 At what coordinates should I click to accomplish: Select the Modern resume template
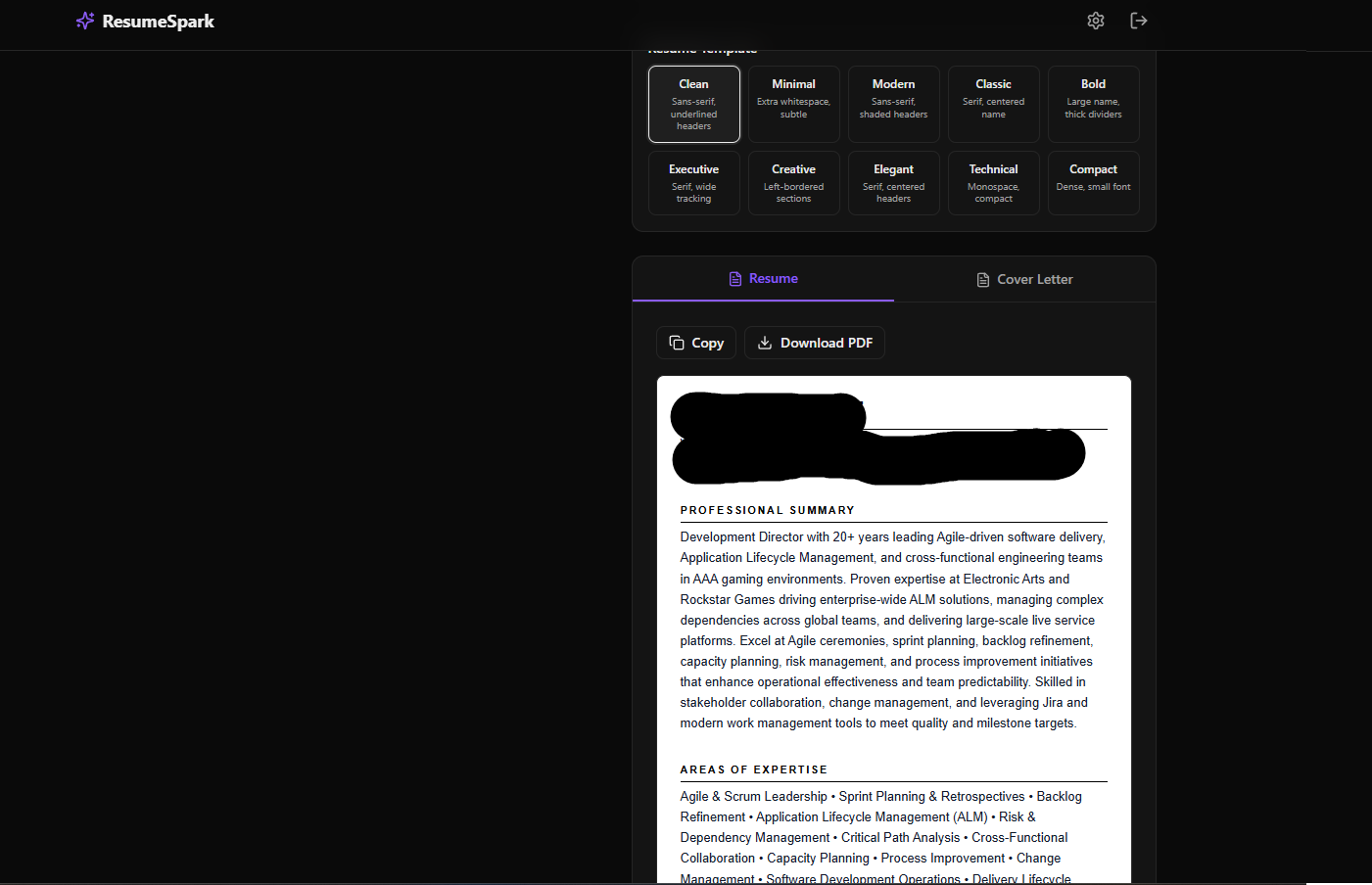pos(894,104)
